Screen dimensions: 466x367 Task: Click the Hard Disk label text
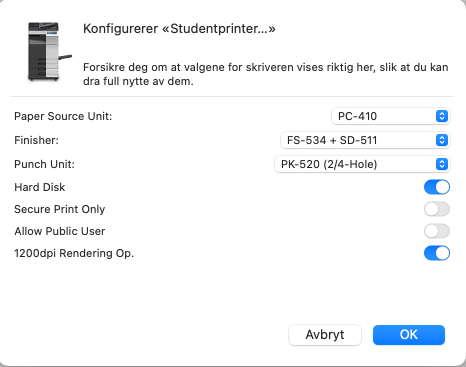(40, 187)
